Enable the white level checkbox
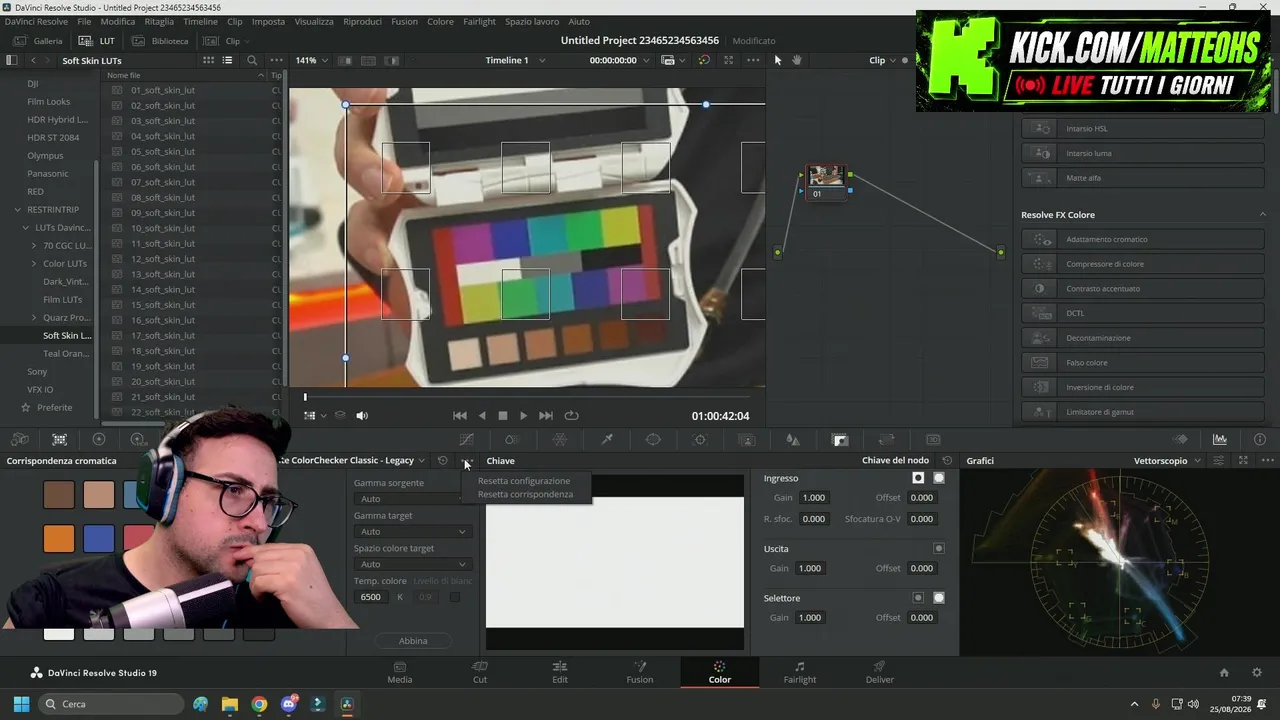The width and height of the screenshot is (1280, 720). click(455, 597)
